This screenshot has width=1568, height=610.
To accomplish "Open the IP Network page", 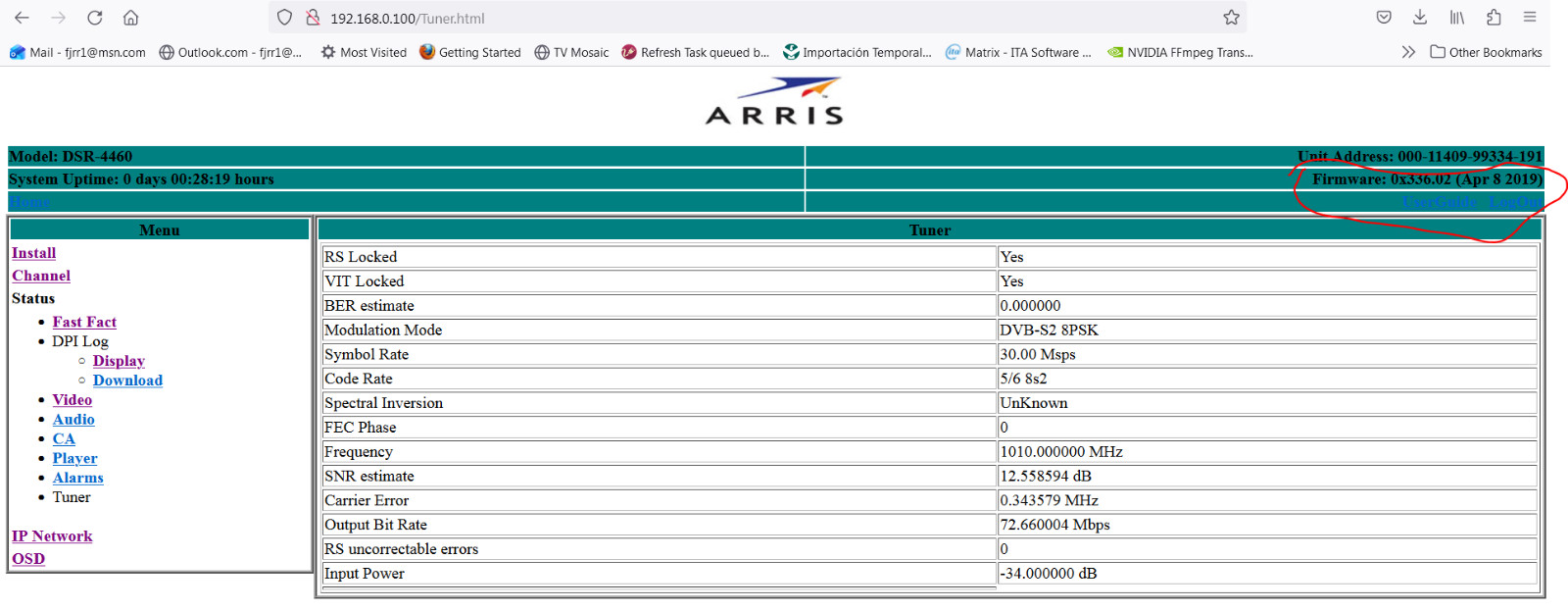I will [x=52, y=536].
